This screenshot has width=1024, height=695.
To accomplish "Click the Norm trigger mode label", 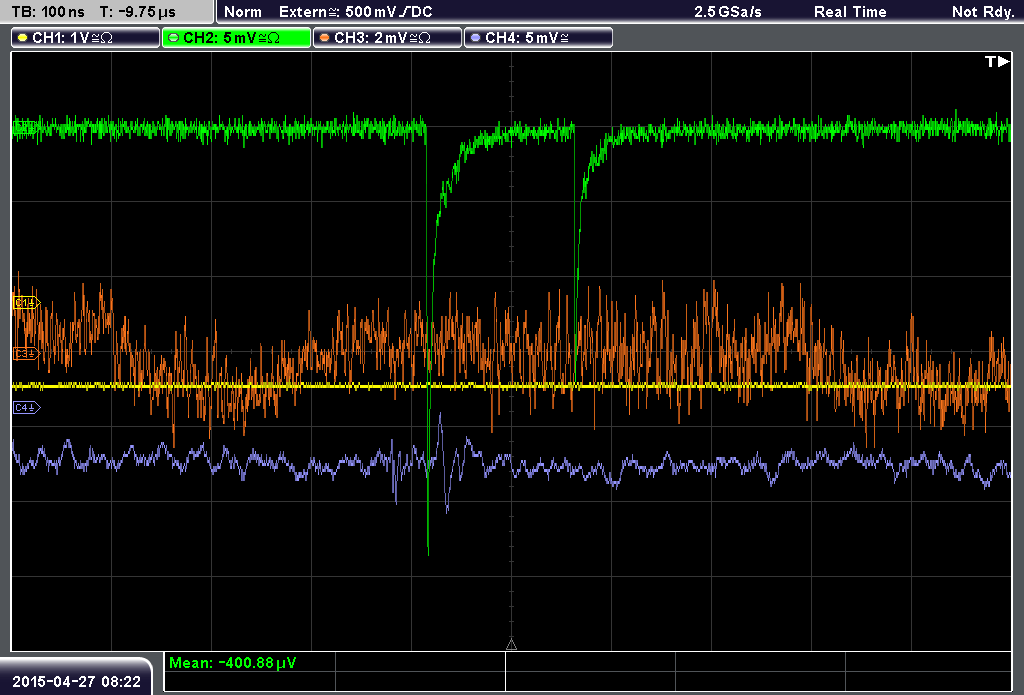I will point(243,12).
